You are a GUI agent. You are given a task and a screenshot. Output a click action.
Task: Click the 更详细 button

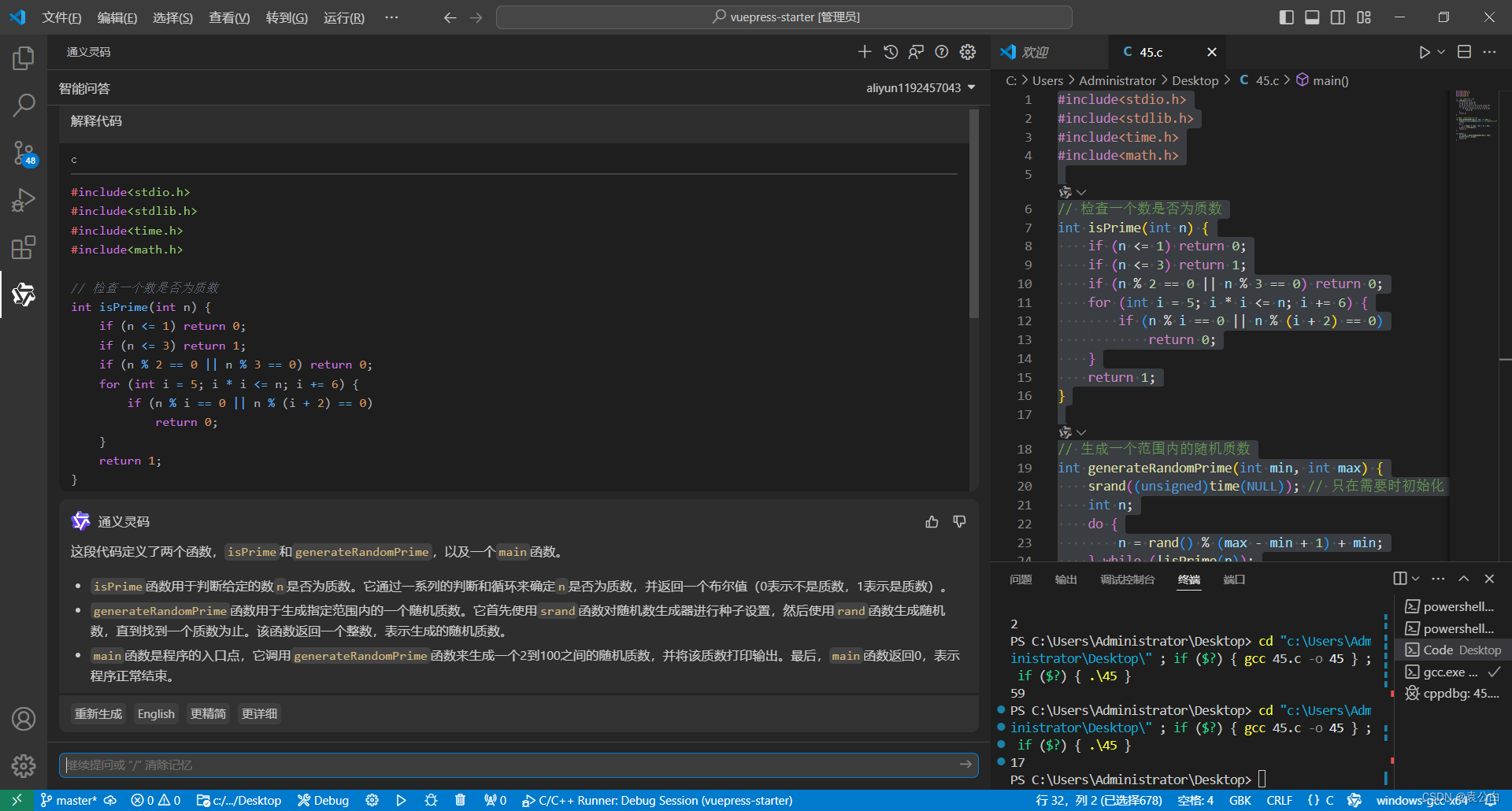[x=259, y=714]
